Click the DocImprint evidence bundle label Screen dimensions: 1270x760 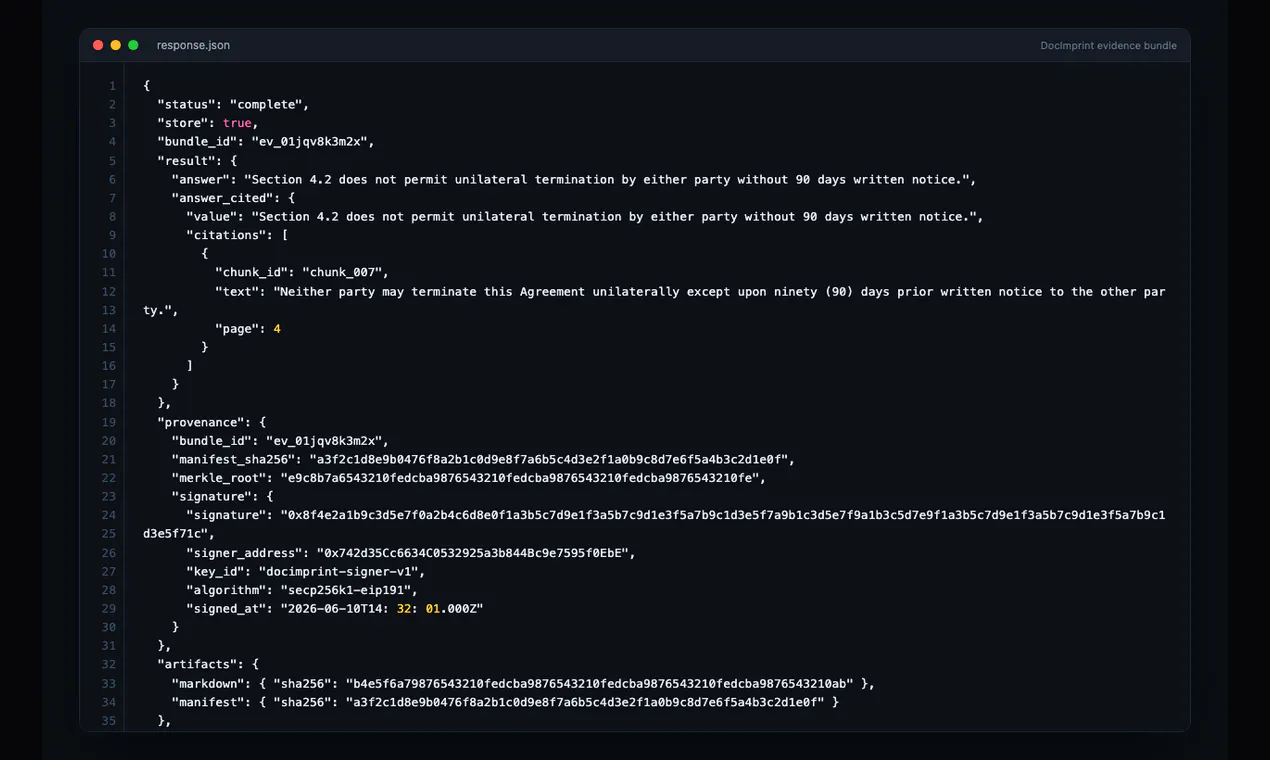click(x=1108, y=46)
